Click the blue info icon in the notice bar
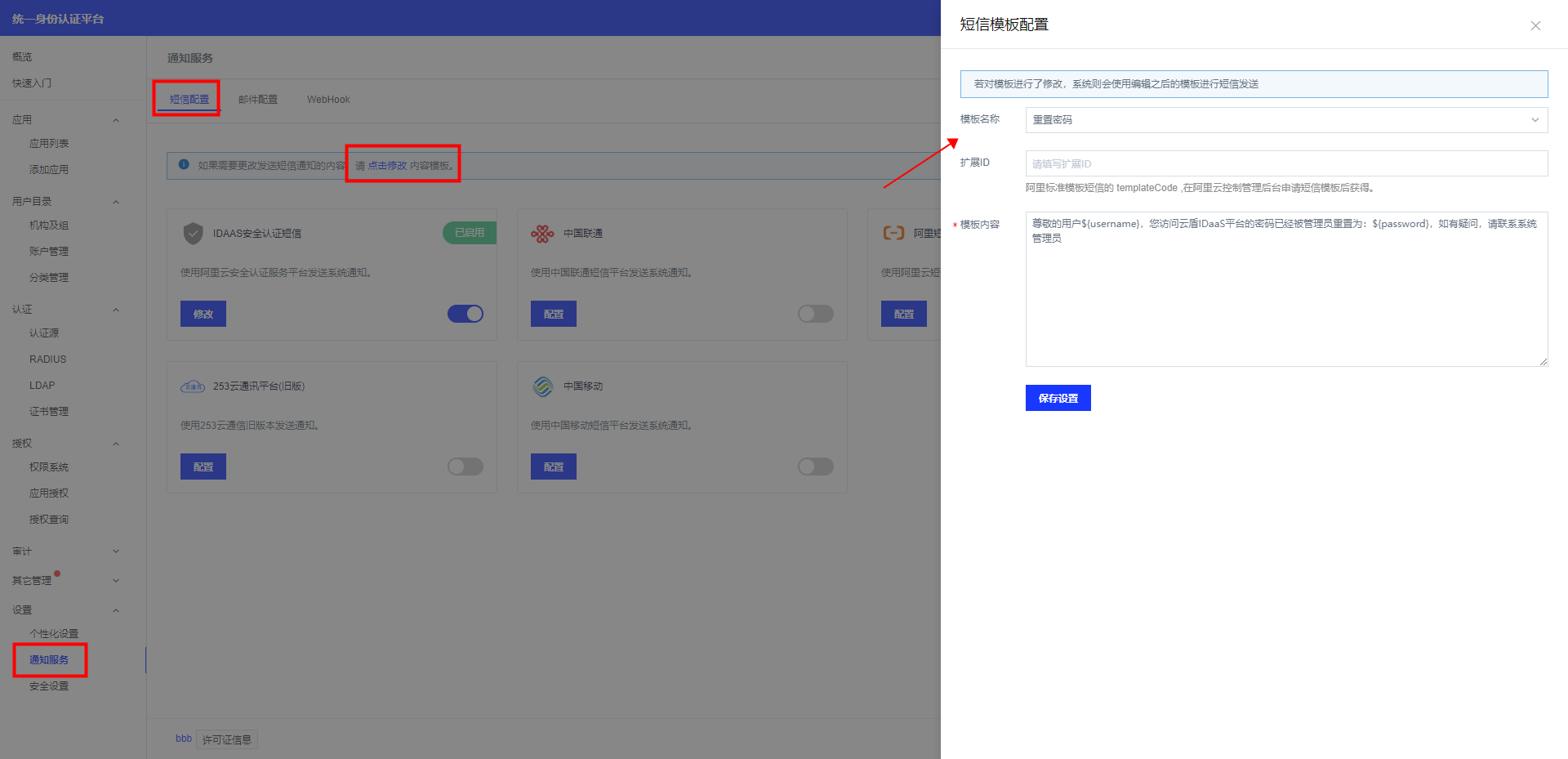 184,164
